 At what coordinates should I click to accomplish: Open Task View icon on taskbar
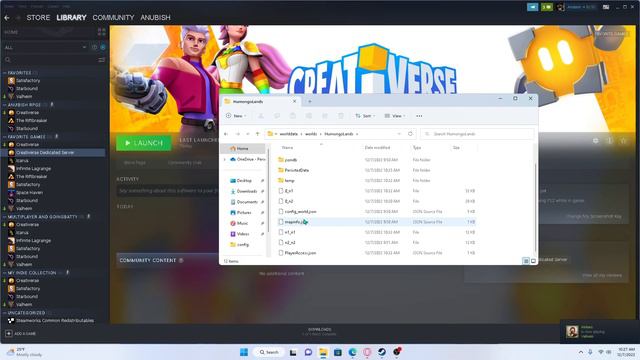[x=293, y=352]
